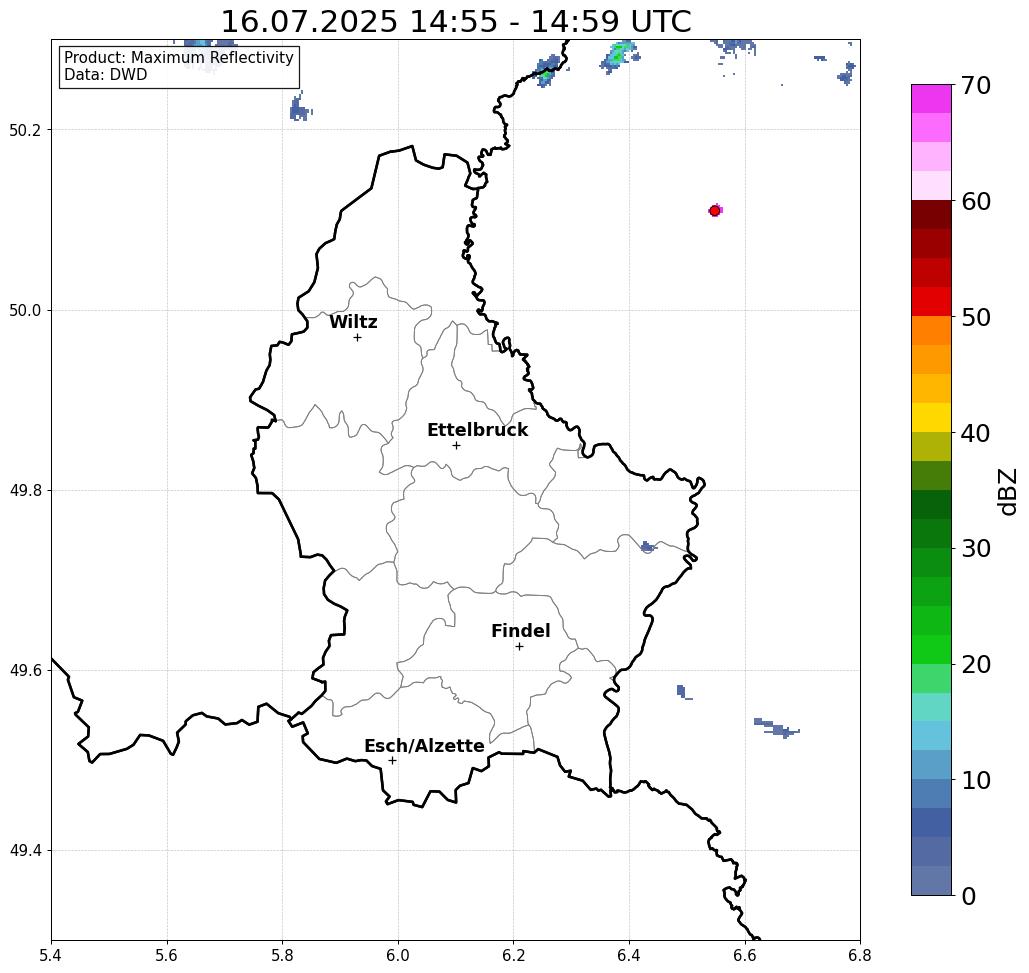Click the Findel cross marker
This screenshot has width=1029, height=973.
pyautogui.click(x=519, y=647)
